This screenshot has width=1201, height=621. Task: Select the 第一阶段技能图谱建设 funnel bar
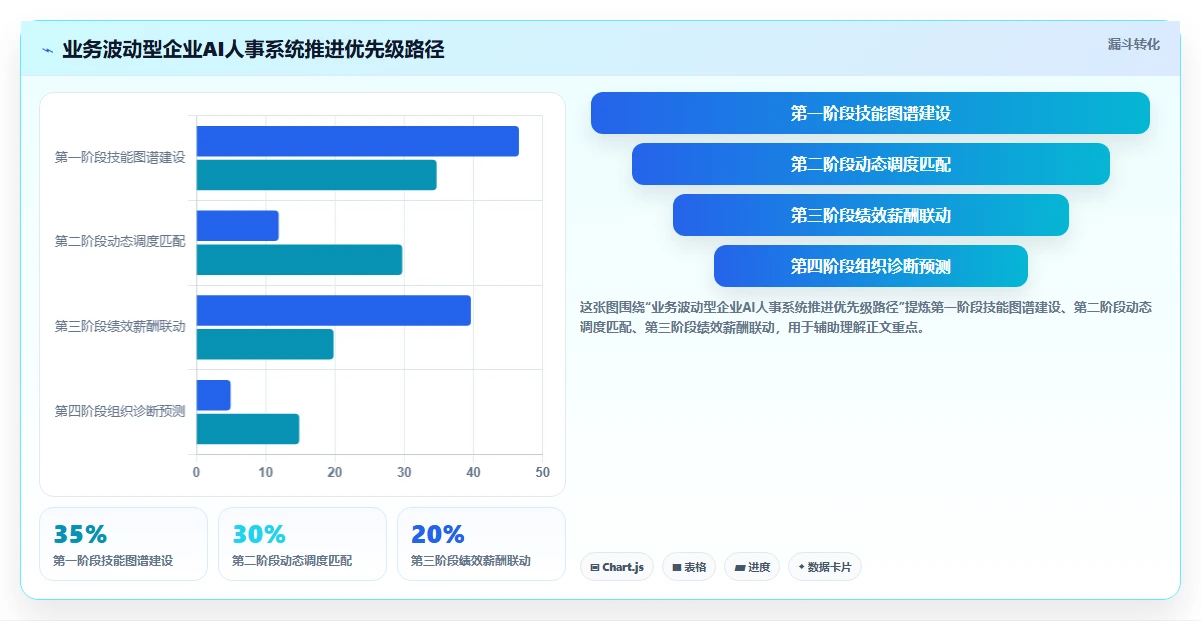[870, 113]
